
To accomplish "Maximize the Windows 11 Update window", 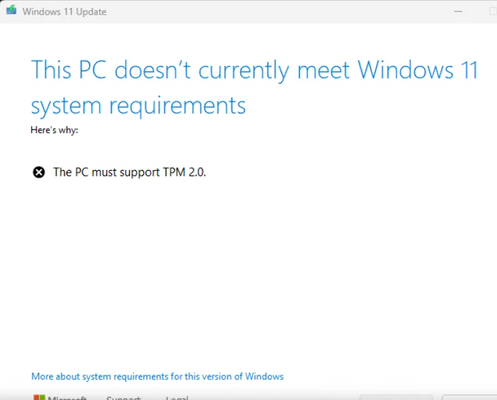I will click(493, 11).
